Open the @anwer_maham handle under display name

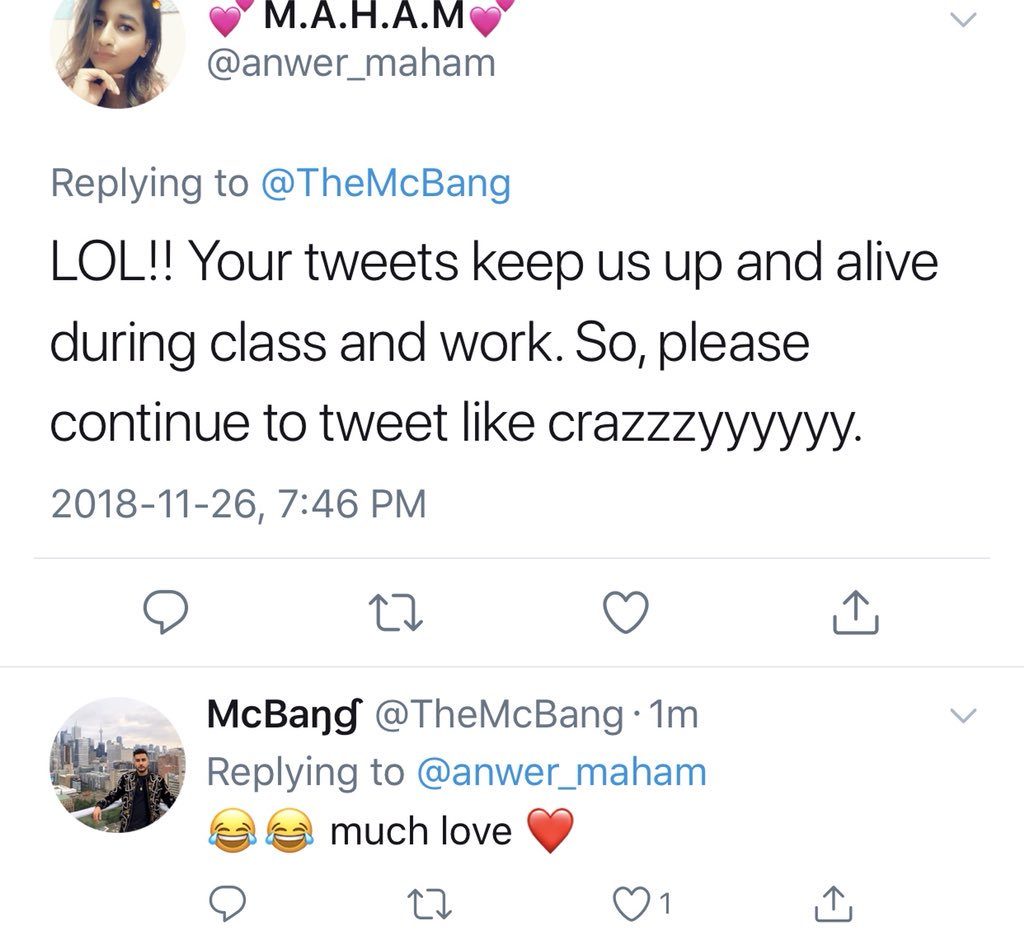[350, 63]
